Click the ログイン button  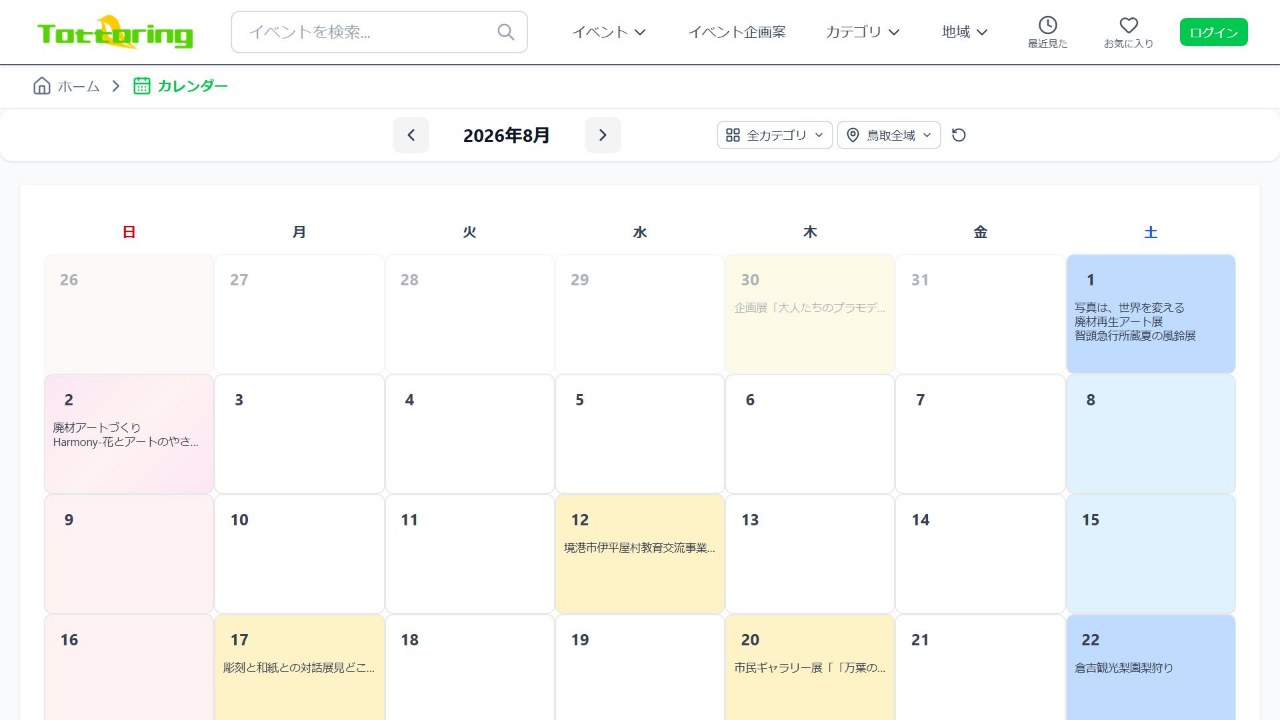1214,32
